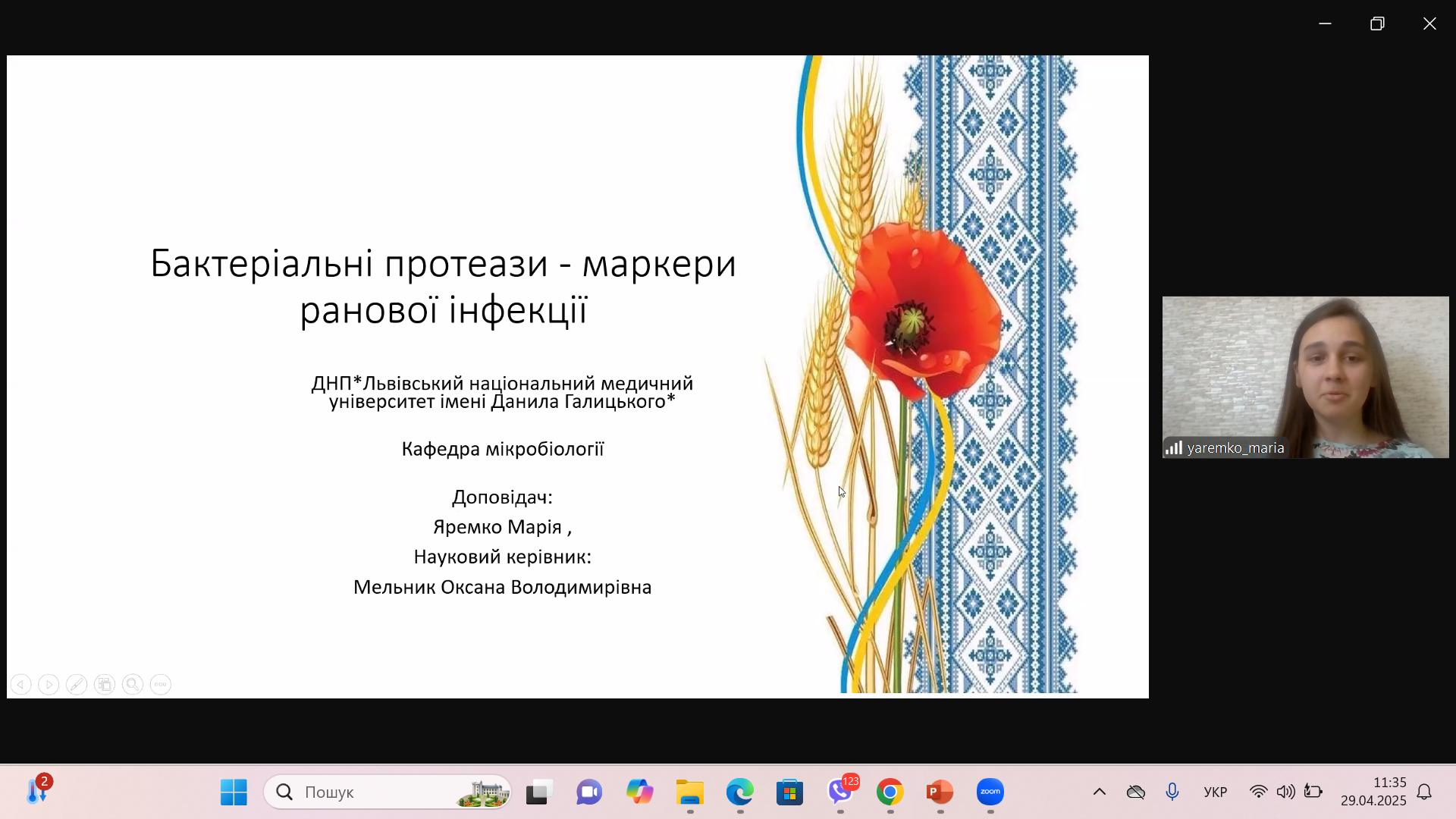Image resolution: width=1456 pixels, height=819 pixels.
Task: Open Task View from the taskbar
Action: click(x=538, y=792)
